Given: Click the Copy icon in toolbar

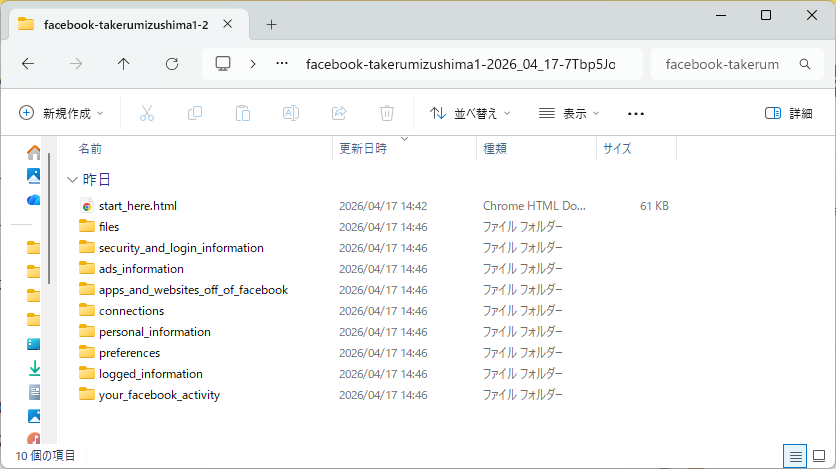Looking at the screenshot, I should pos(195,113).
